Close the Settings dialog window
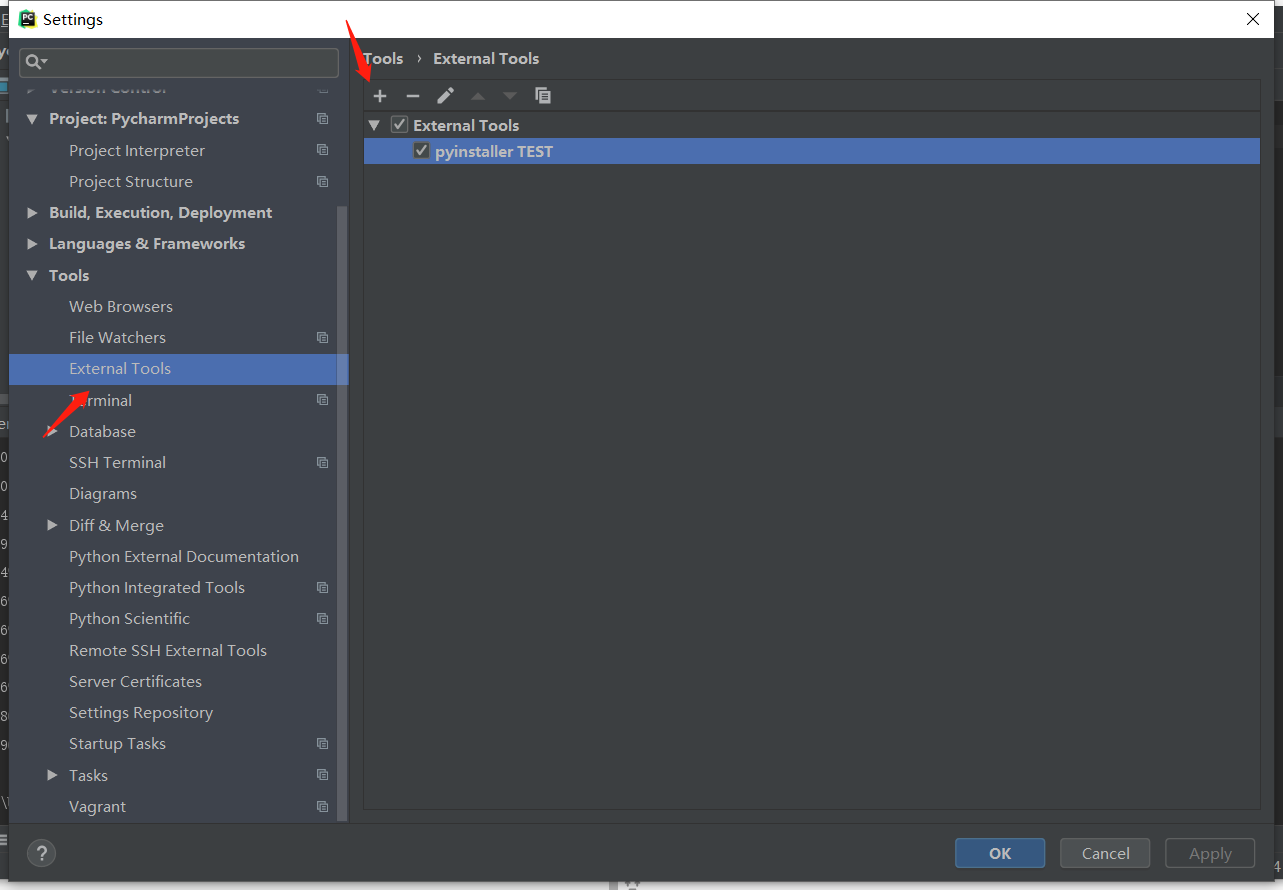 click(x=1253, y=19)
